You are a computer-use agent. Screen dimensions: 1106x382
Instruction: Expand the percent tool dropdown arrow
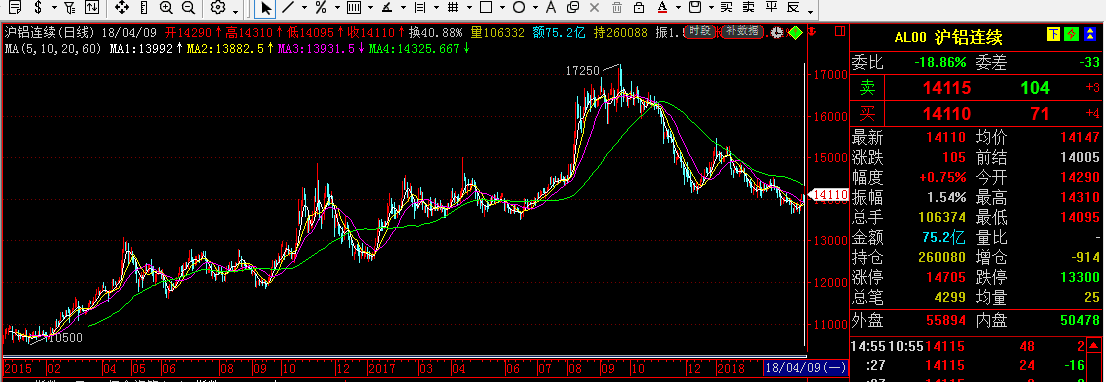click(x=337, y=8)
